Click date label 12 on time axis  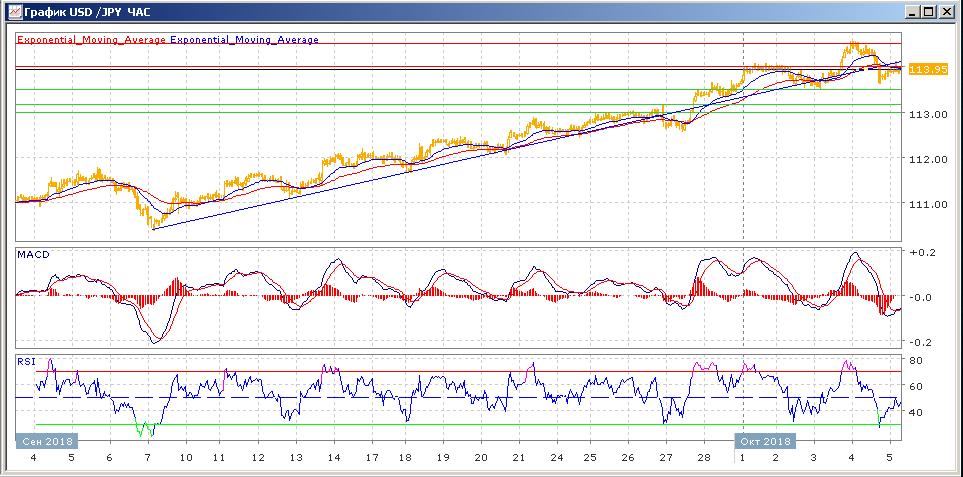click(x=258, y=458)
